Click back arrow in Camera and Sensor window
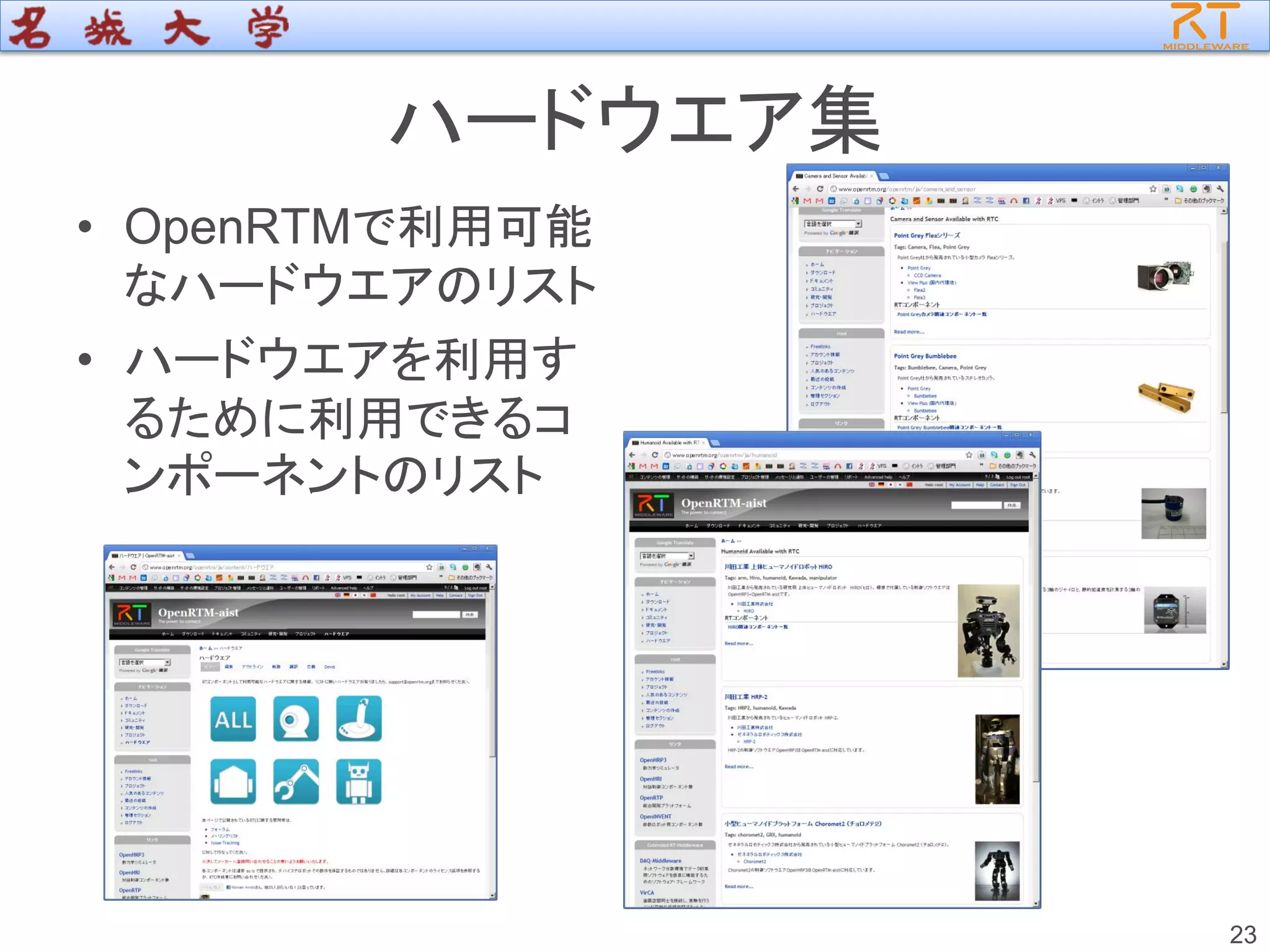Screen dimensions: 1270x952 click(796, 189)
